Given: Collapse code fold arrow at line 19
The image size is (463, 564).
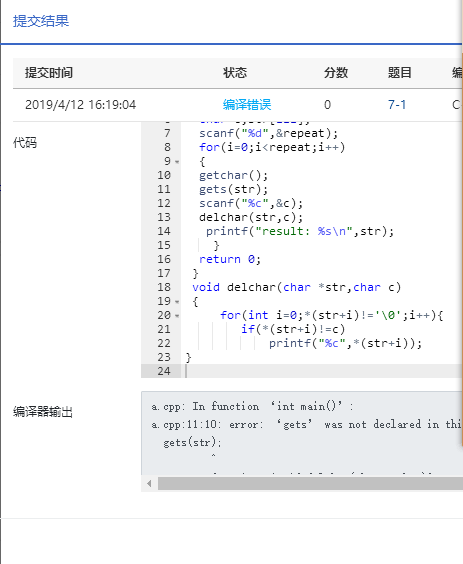Looking at the screenshot, I should 177,302.
